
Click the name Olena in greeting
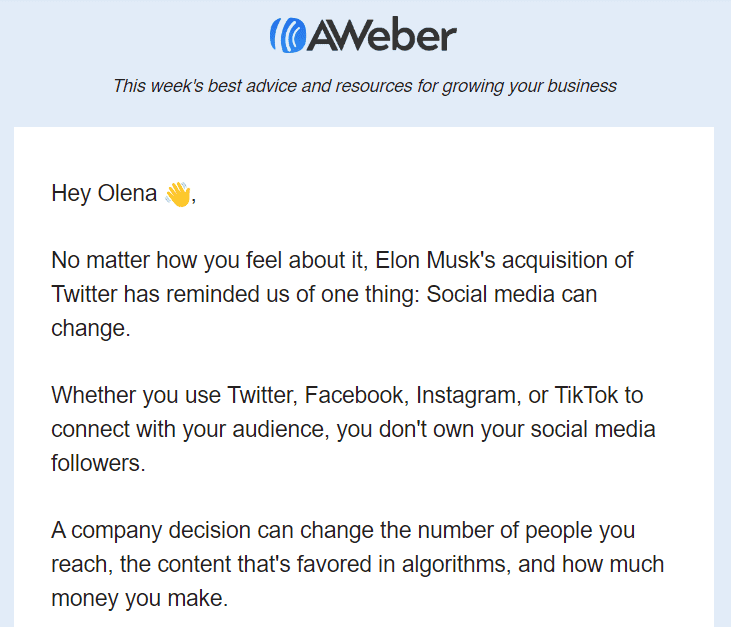tap(127, 193)
